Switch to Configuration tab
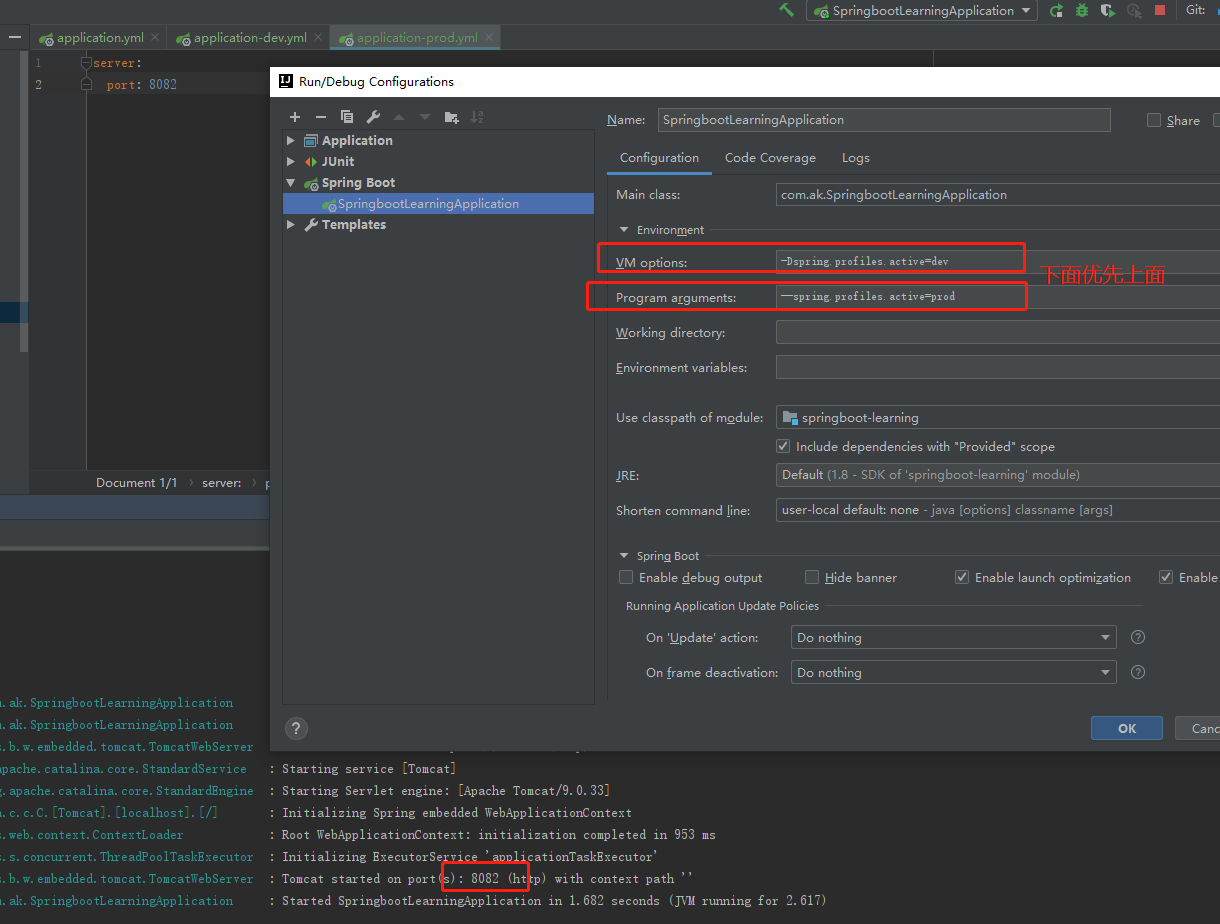 click(x=659, y=158)
